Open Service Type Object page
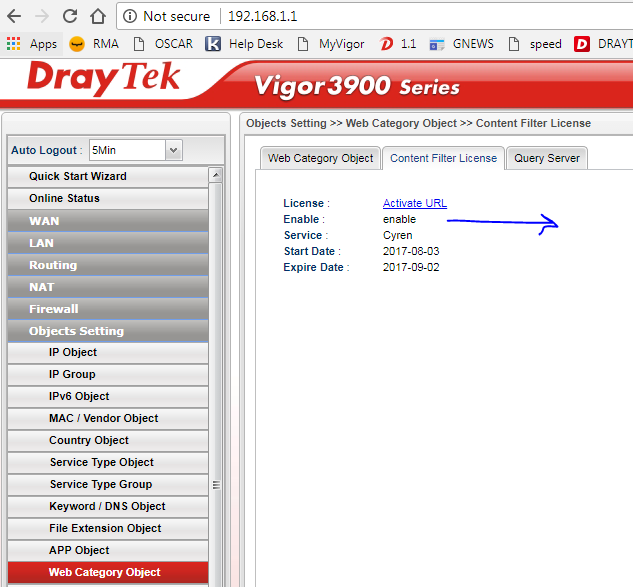Image resolution: width=633 pixels, height=587 pixels. [x=108, y=462]
